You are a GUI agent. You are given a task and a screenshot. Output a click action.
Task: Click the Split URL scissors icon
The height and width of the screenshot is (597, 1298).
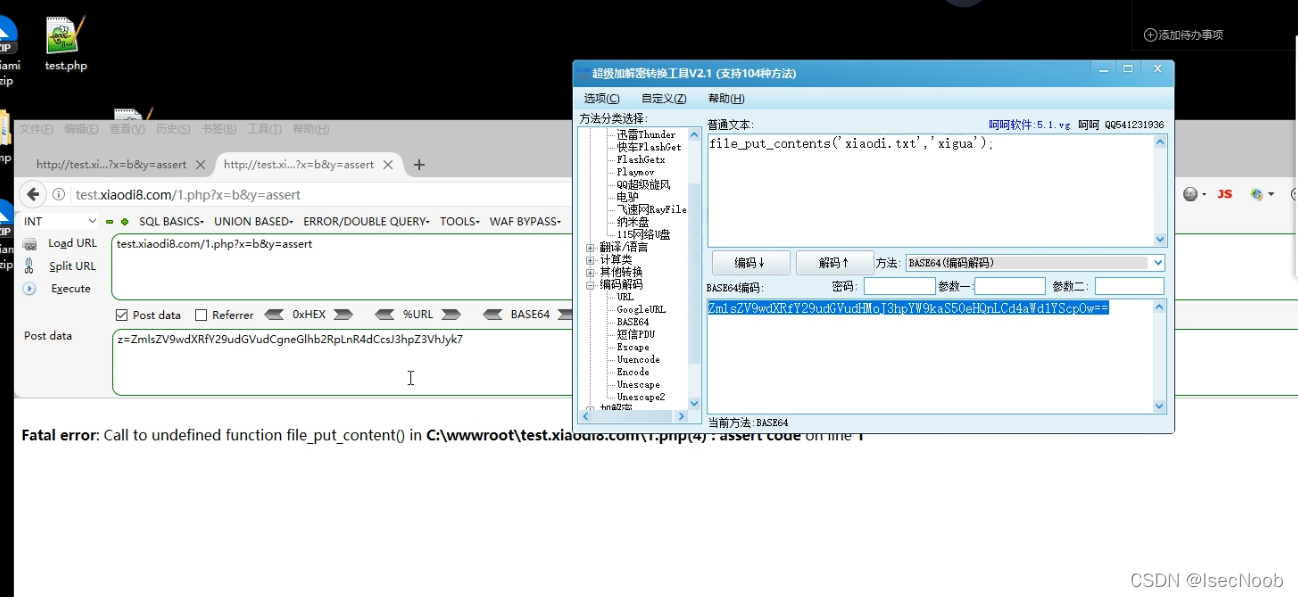click(x=29, y=266)
